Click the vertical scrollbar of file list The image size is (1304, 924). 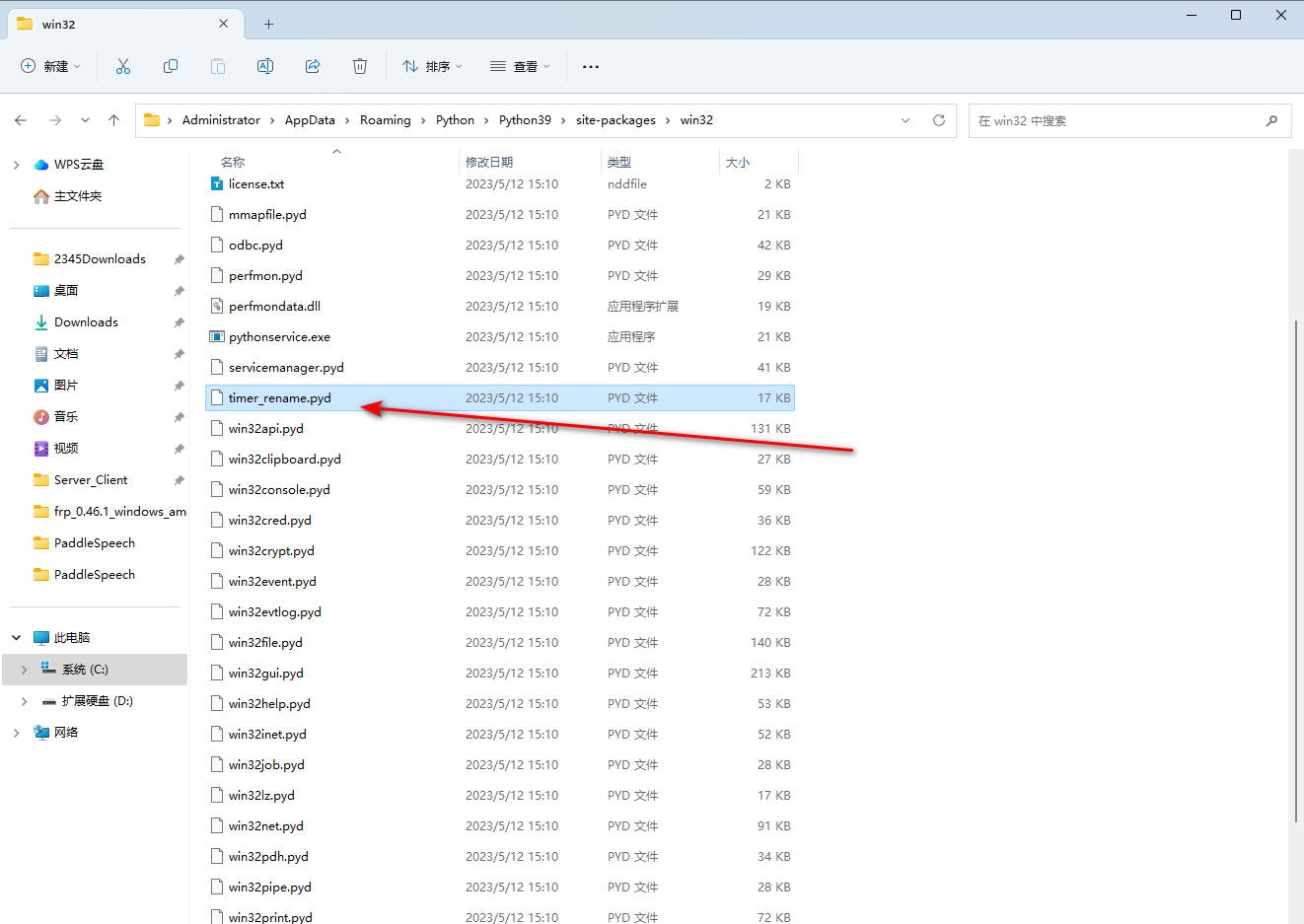(1296, 571)
